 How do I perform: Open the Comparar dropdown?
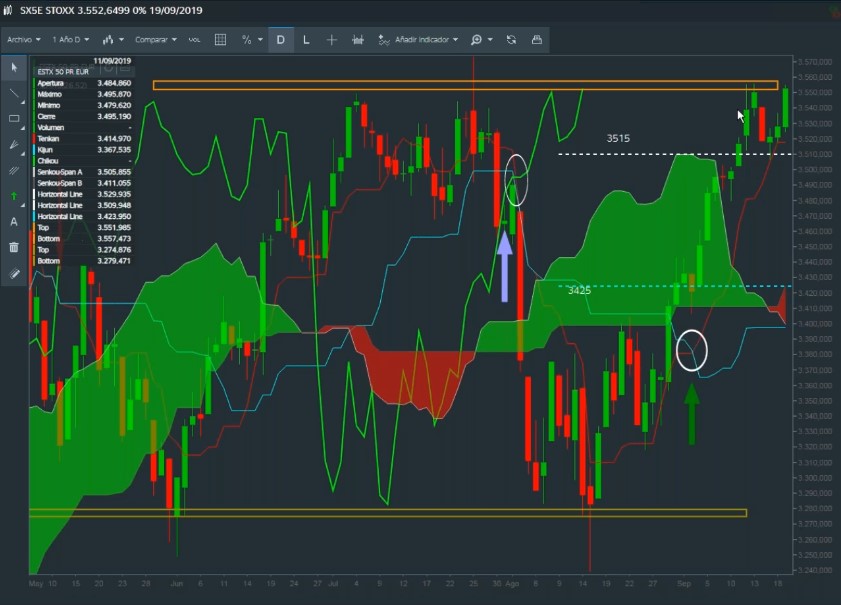[x=156, y=40]
